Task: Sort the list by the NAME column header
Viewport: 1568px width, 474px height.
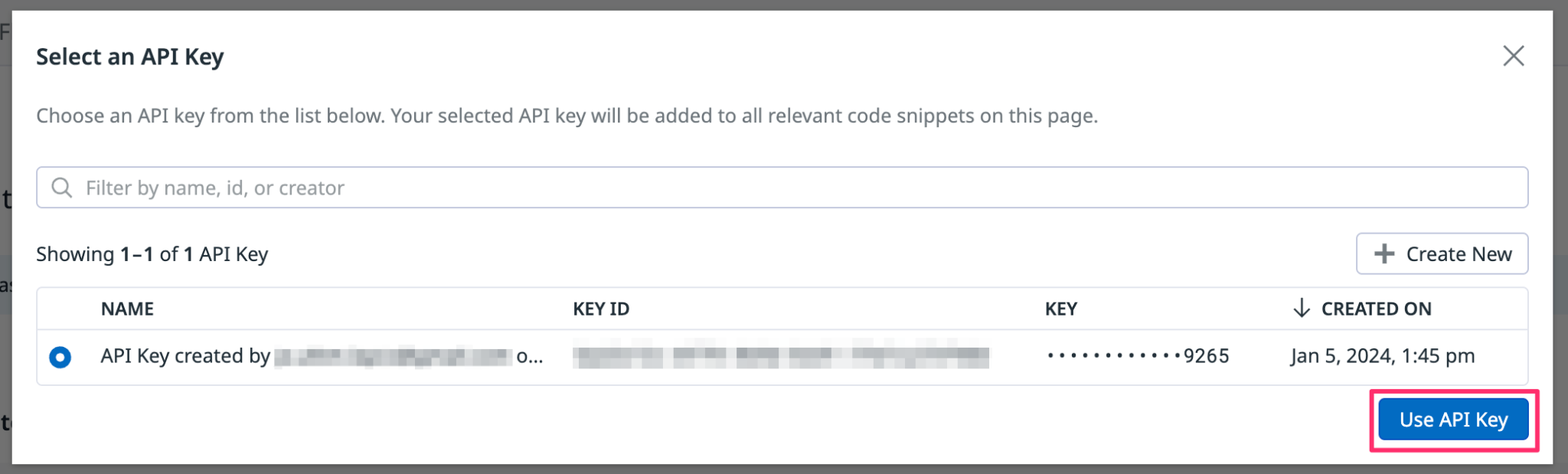Action: 127,309
